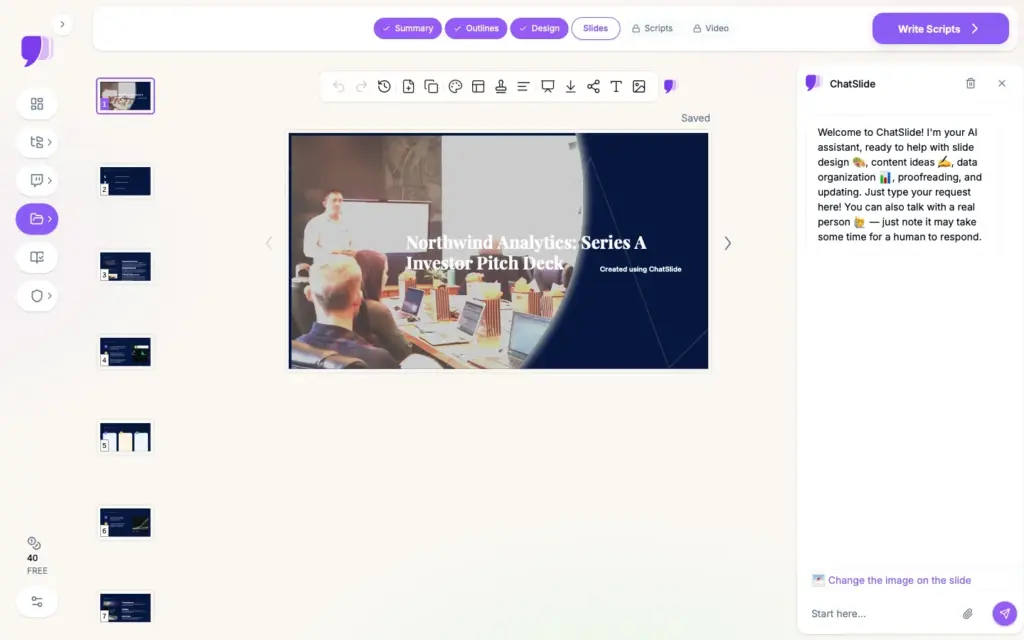Click the 'Created using ChatSlide' text on the slide
The height and width of the screenshot is (640, 1024).
tap(640, 269)
